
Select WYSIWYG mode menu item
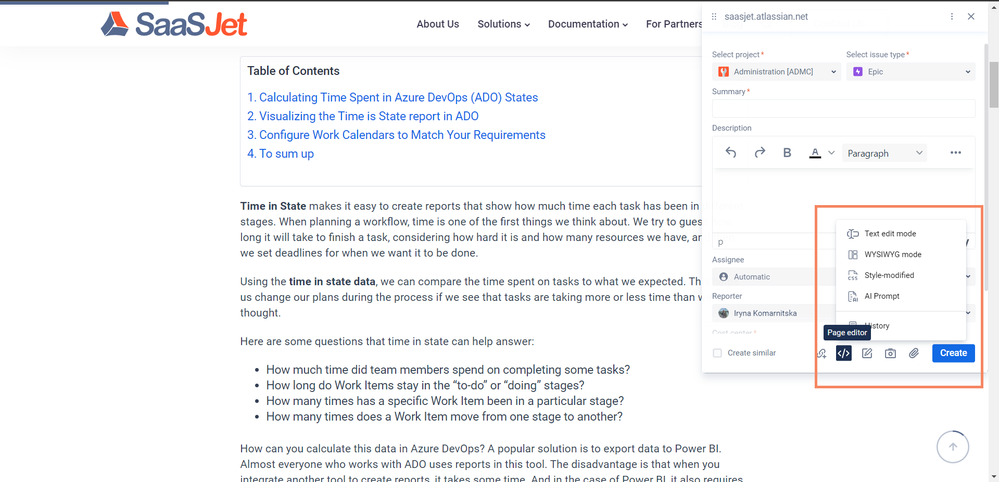click(x=901, y=255)
